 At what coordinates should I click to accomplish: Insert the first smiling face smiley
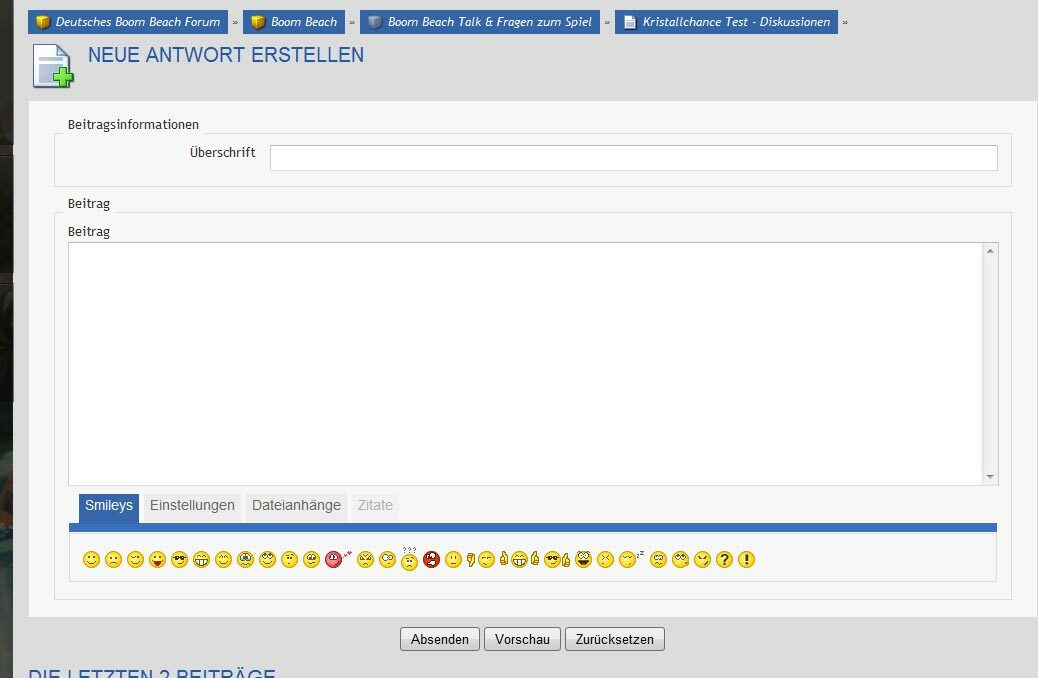point(91,560)
